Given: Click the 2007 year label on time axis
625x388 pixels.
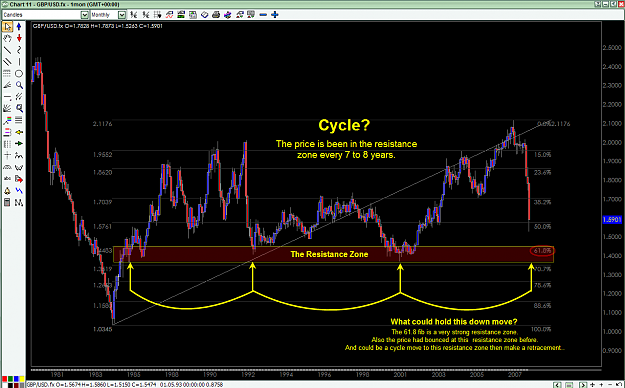Looking at the screenshot, I should click(x=515, y=375).
